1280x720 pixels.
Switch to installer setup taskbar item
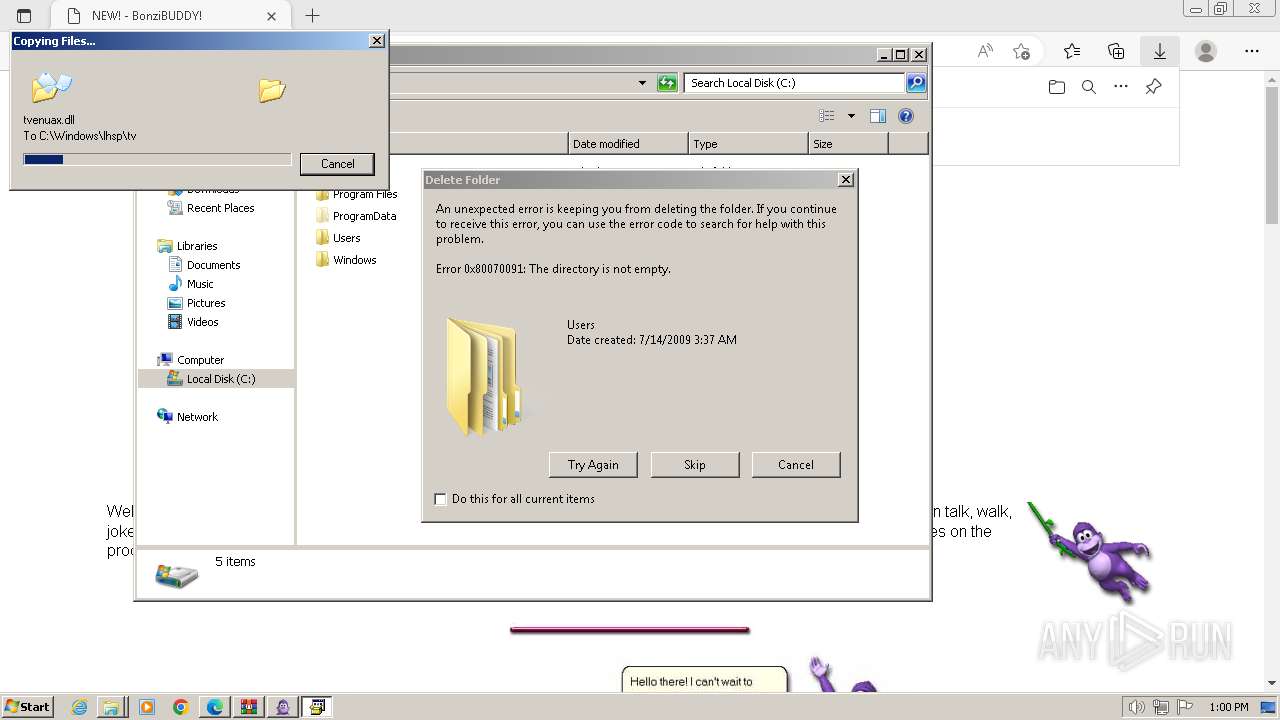(317, 707)
